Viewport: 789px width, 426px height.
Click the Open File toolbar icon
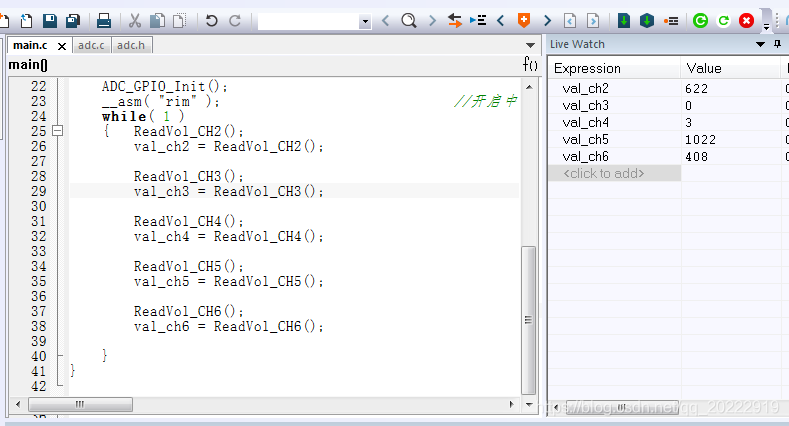coord(26,21)
